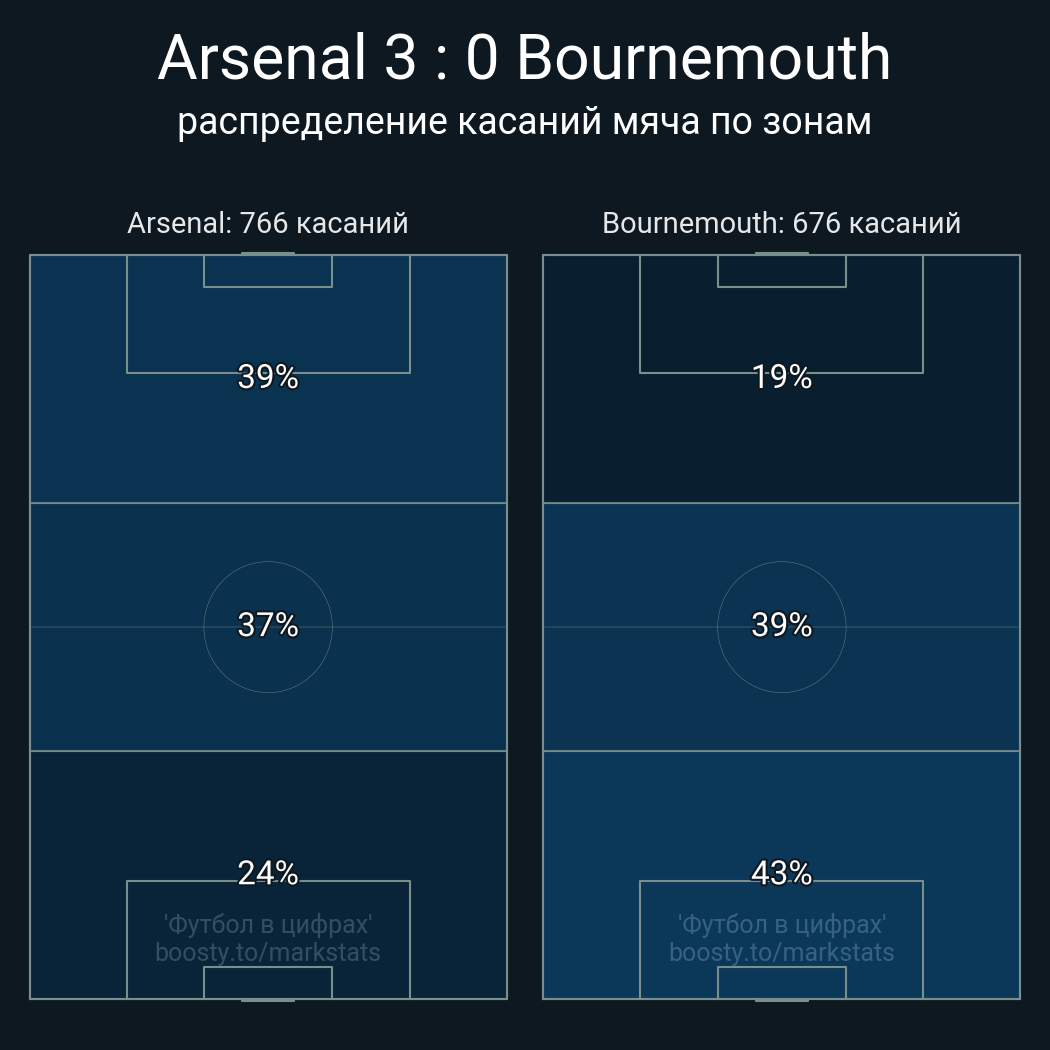Choose Bournemouth's 43% defensive third label

point(781,873)
